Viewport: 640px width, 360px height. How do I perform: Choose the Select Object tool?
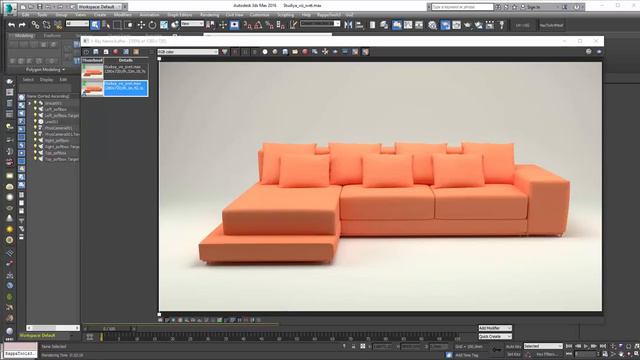(x=95, y=25)
